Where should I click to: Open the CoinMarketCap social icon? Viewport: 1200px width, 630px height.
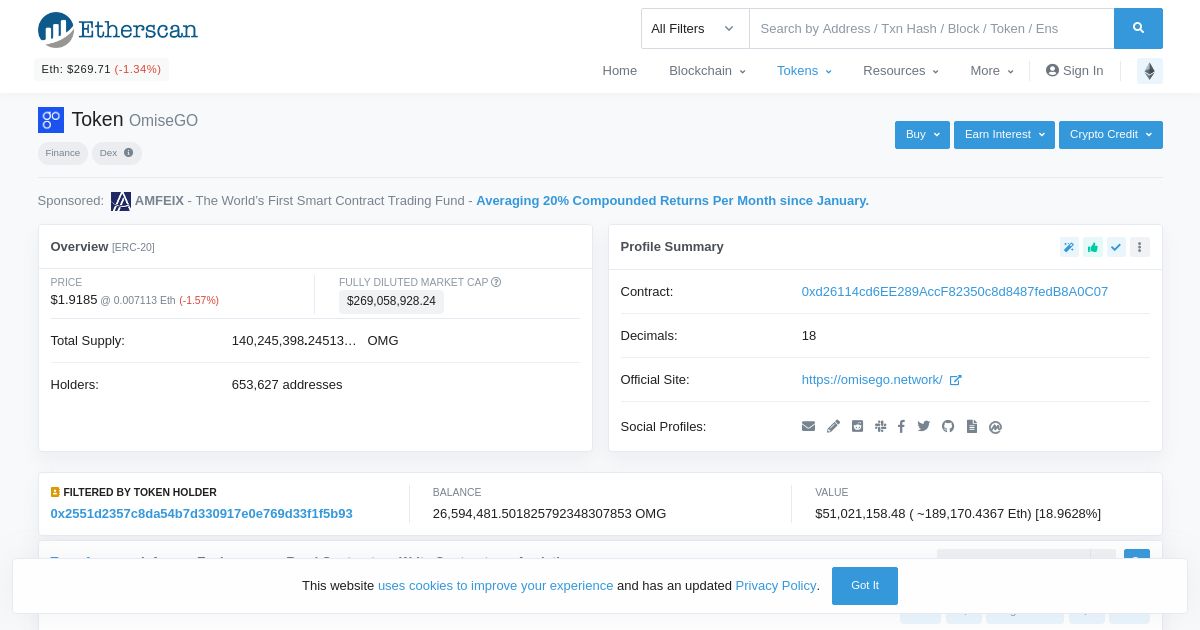[x=995, y=427]
